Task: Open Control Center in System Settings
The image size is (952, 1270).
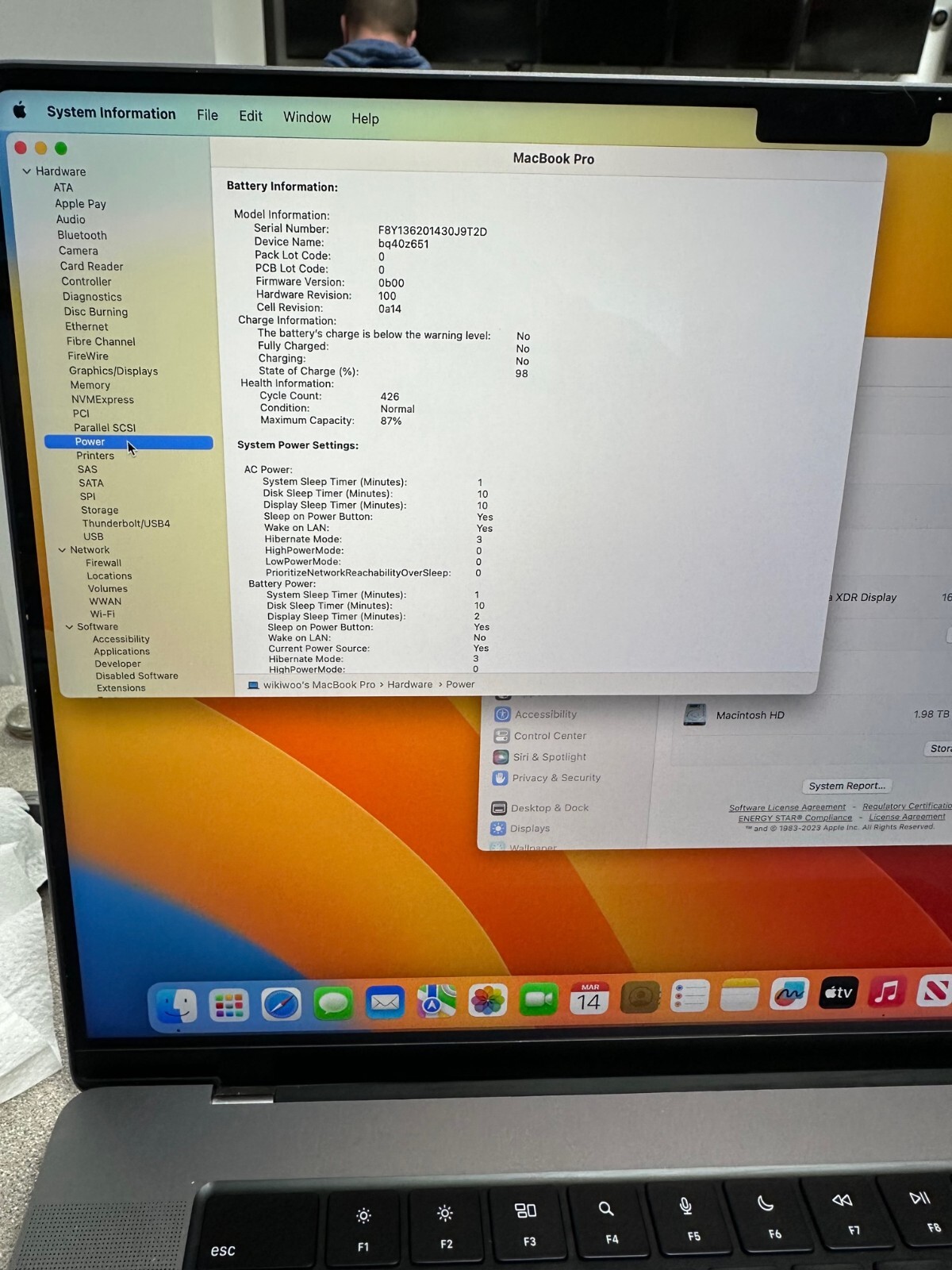Action: (x=550, y=736)
